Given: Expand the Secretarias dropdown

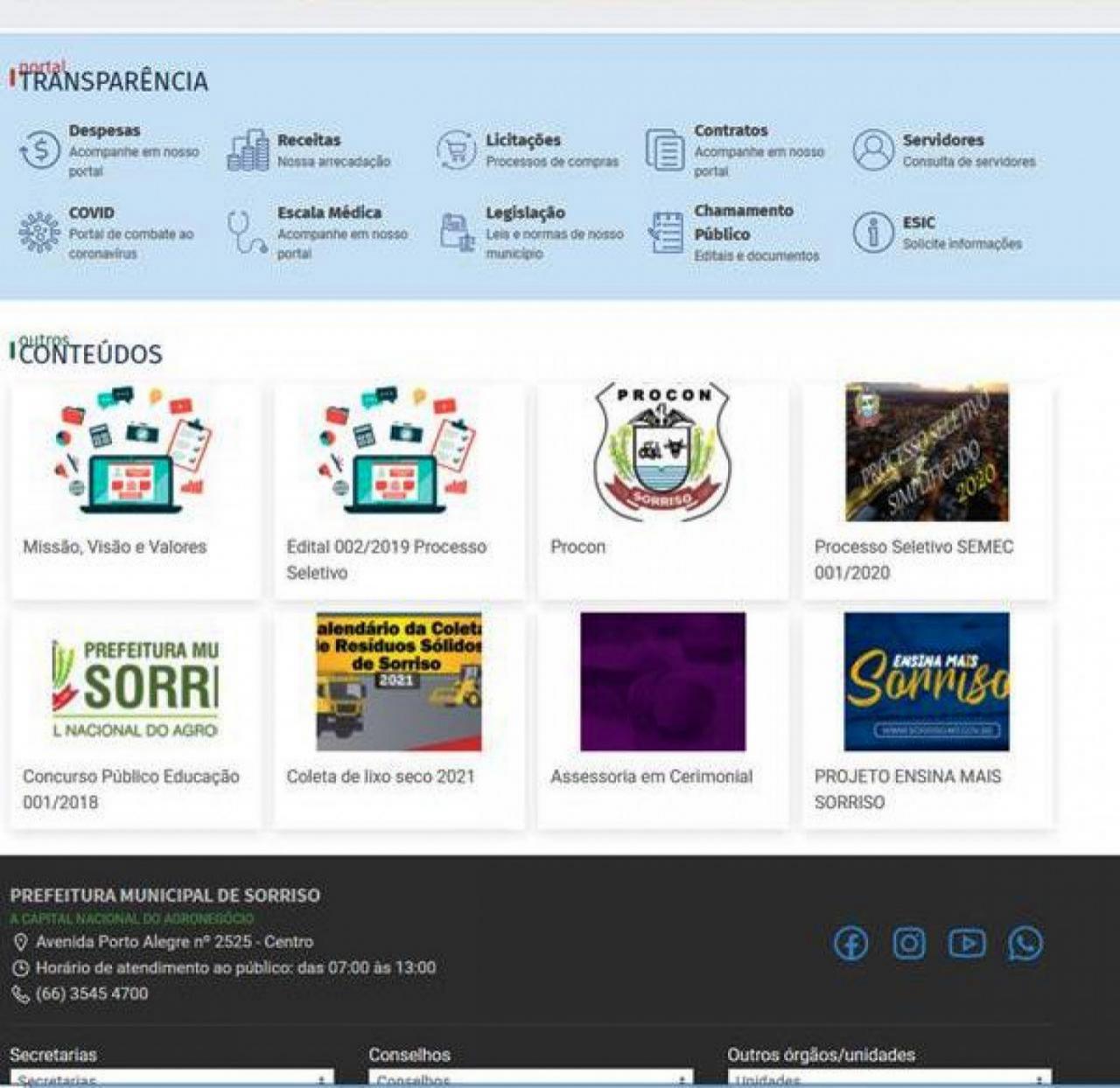Looking at the screenshot, I should [x=171, y=1079].
